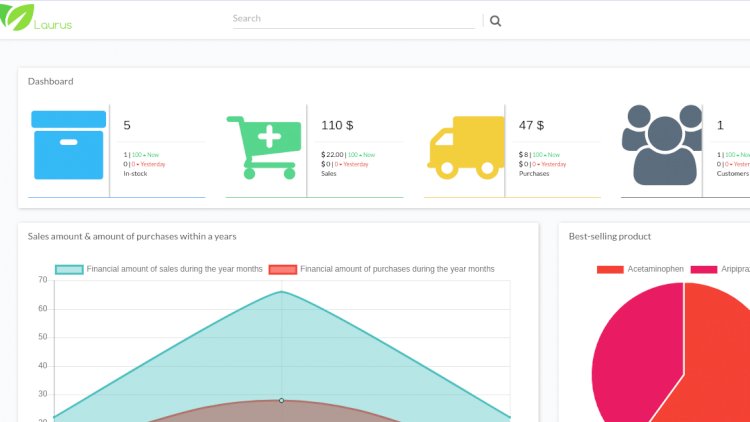Click the In-stock value 5

127,125
